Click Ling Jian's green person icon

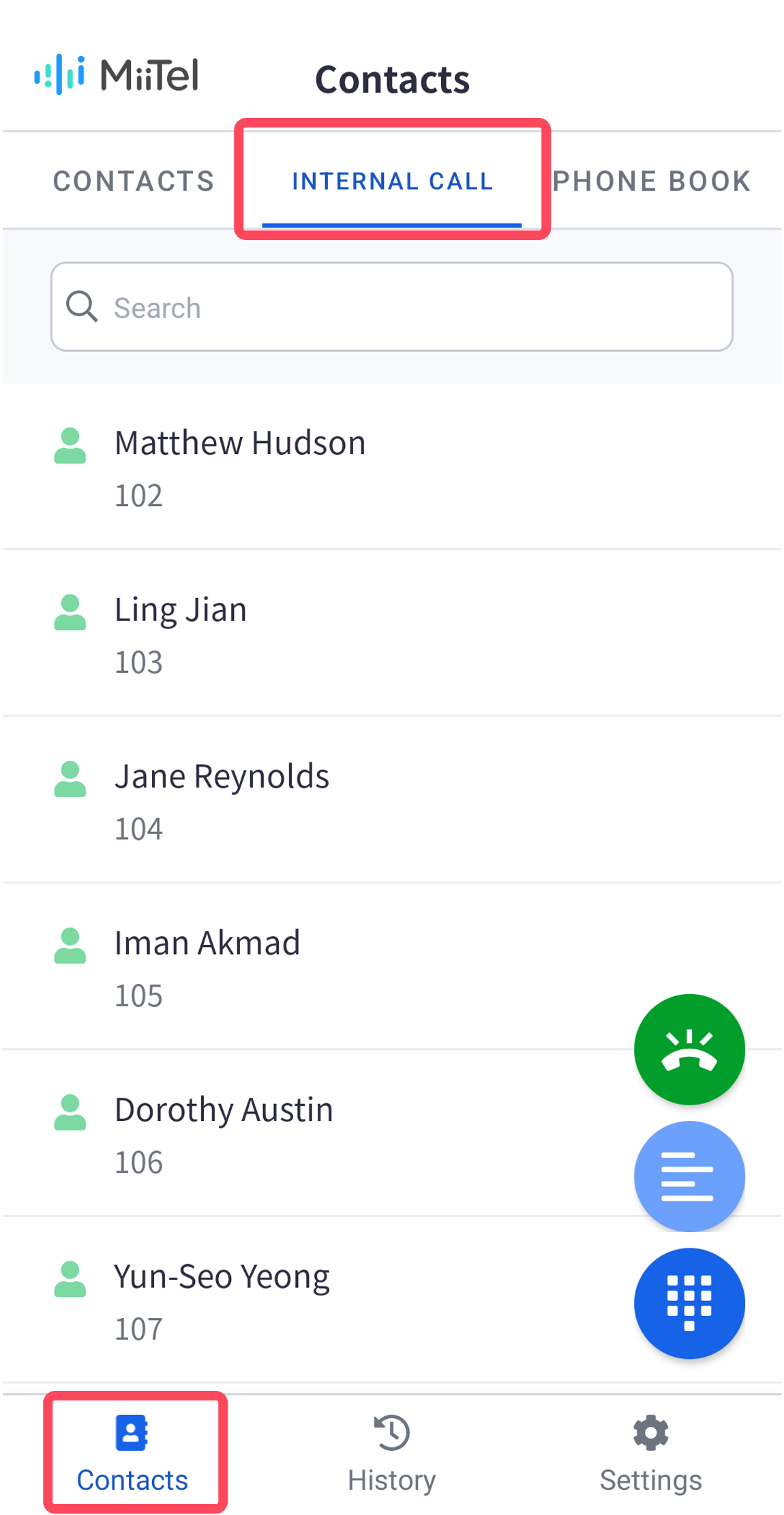70,612
